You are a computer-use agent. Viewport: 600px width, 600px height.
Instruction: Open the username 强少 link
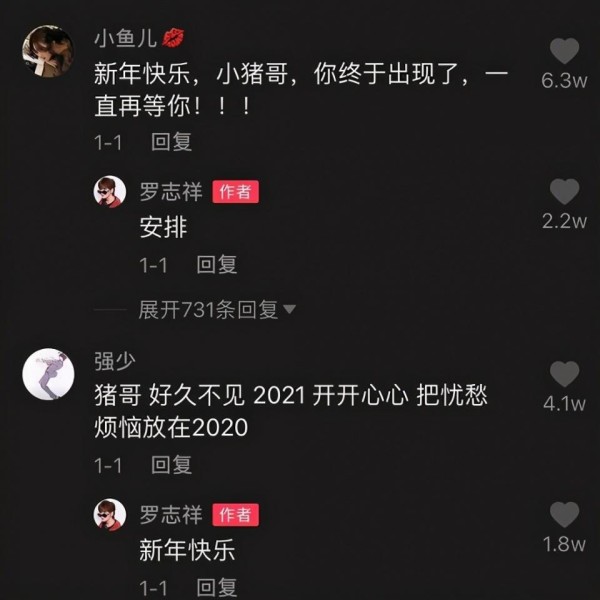coord(115,361)
